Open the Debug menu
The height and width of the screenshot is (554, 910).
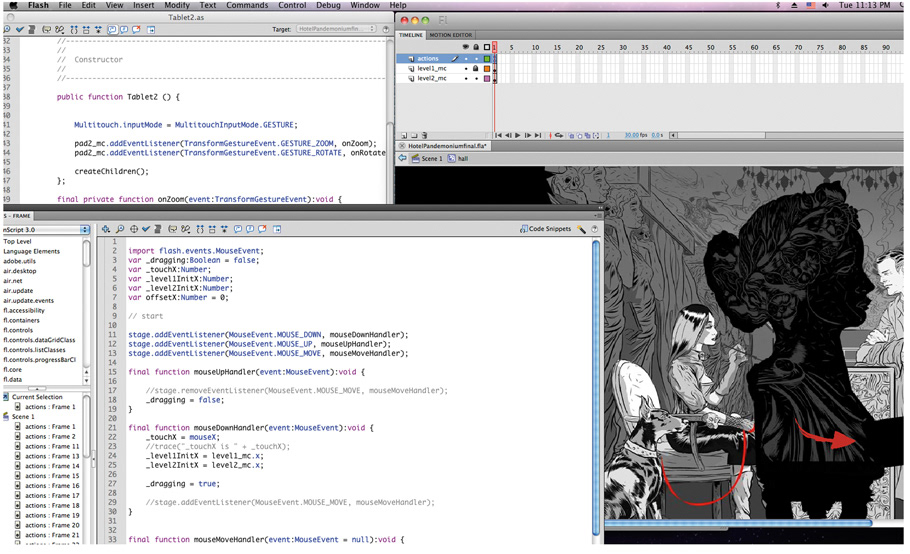[x=328, y=5]
